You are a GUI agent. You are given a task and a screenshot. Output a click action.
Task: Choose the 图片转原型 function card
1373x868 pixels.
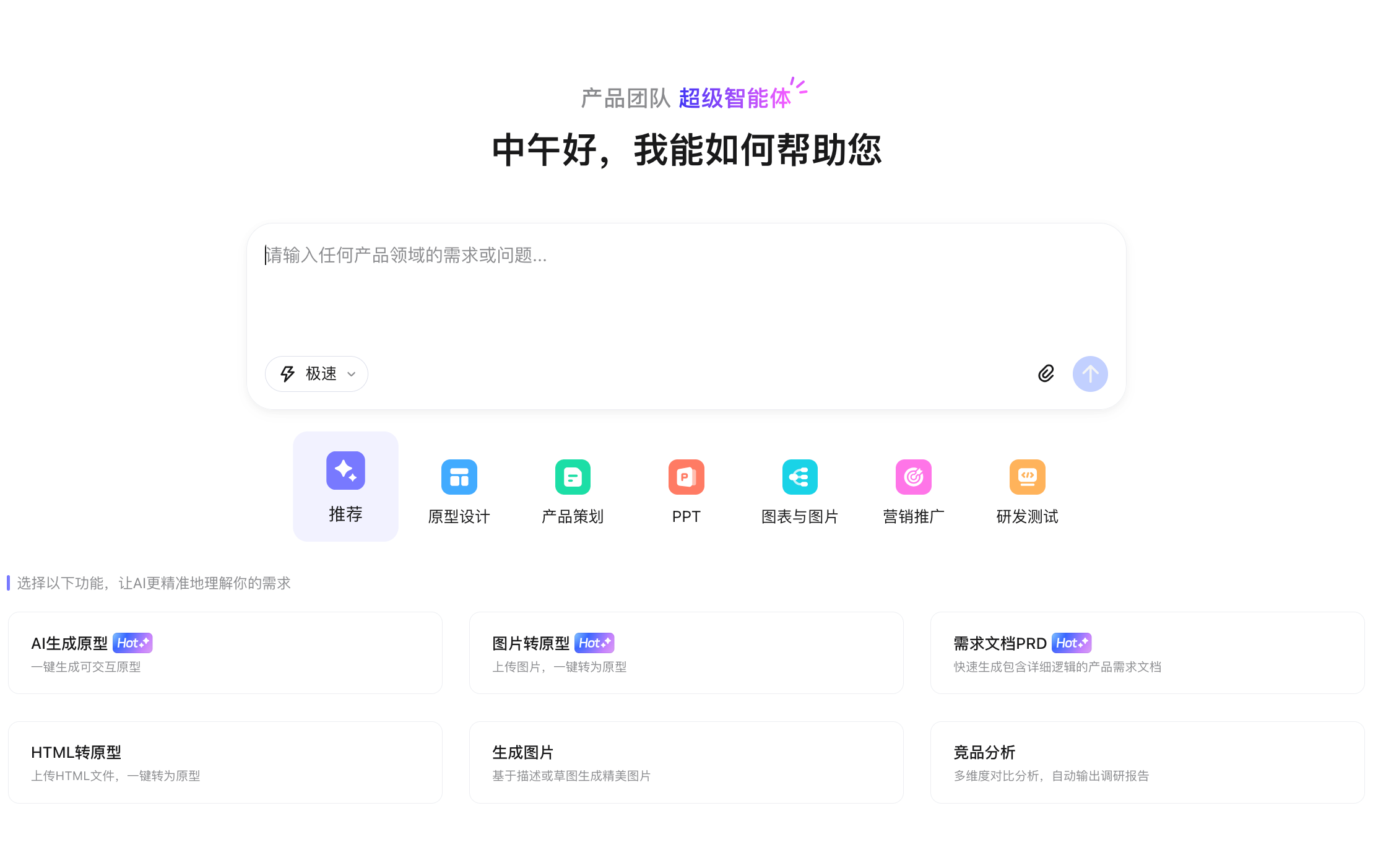[x=686, y=653]
